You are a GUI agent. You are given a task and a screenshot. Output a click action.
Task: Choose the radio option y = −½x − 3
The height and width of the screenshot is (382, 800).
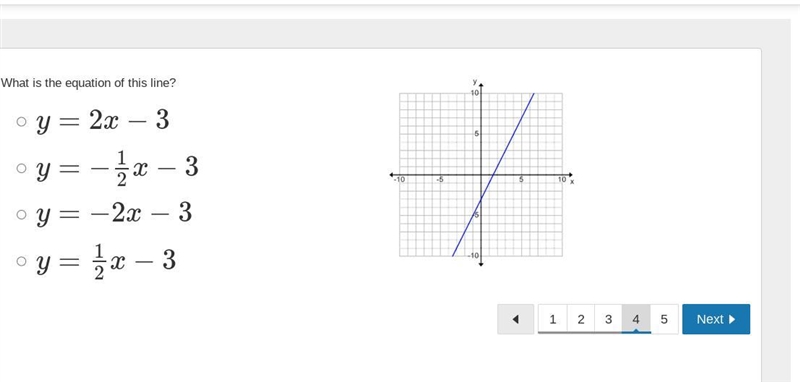pyautogui.click(x=21, y=168)
